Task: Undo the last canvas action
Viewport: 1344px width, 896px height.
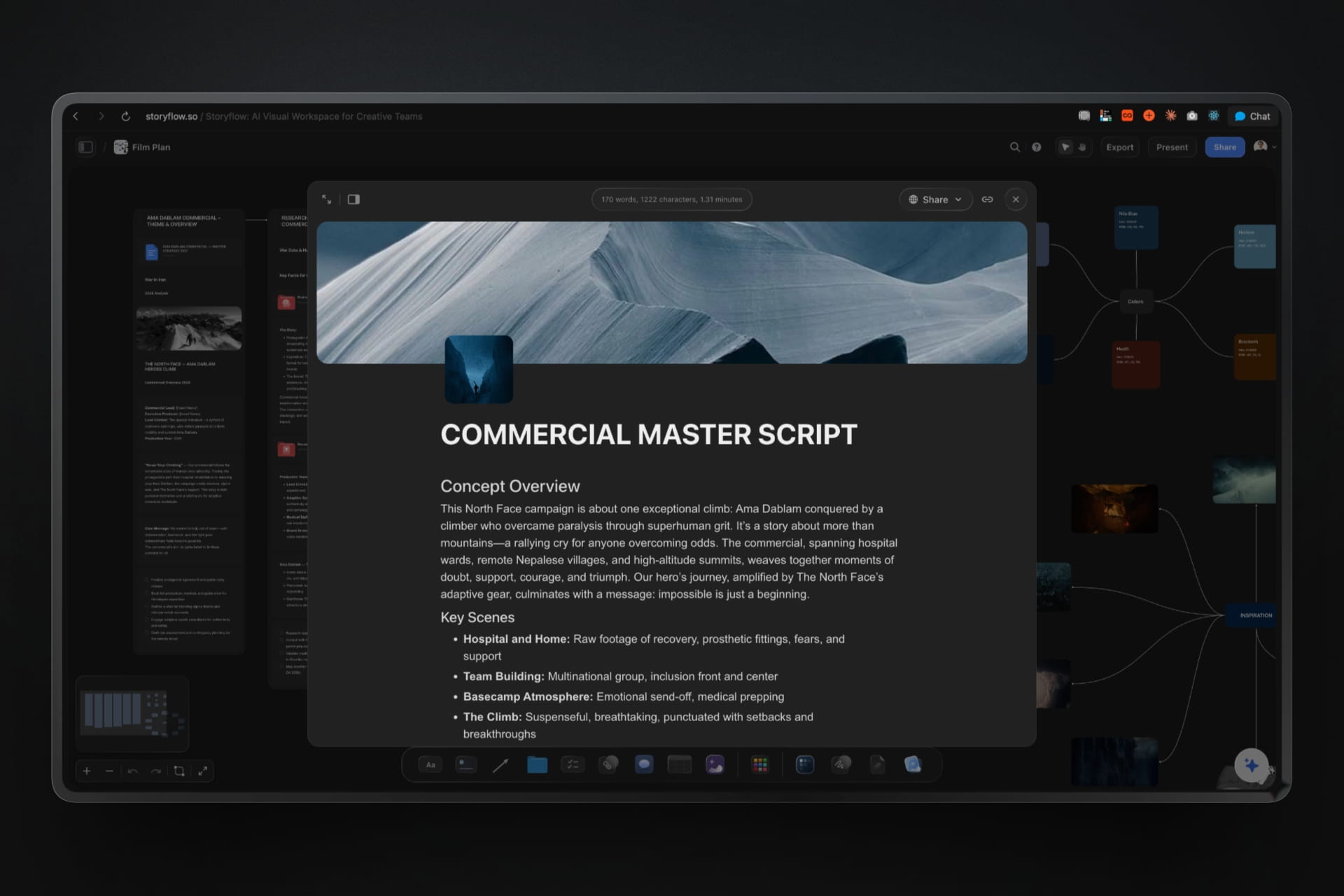Action: (133, 771)
